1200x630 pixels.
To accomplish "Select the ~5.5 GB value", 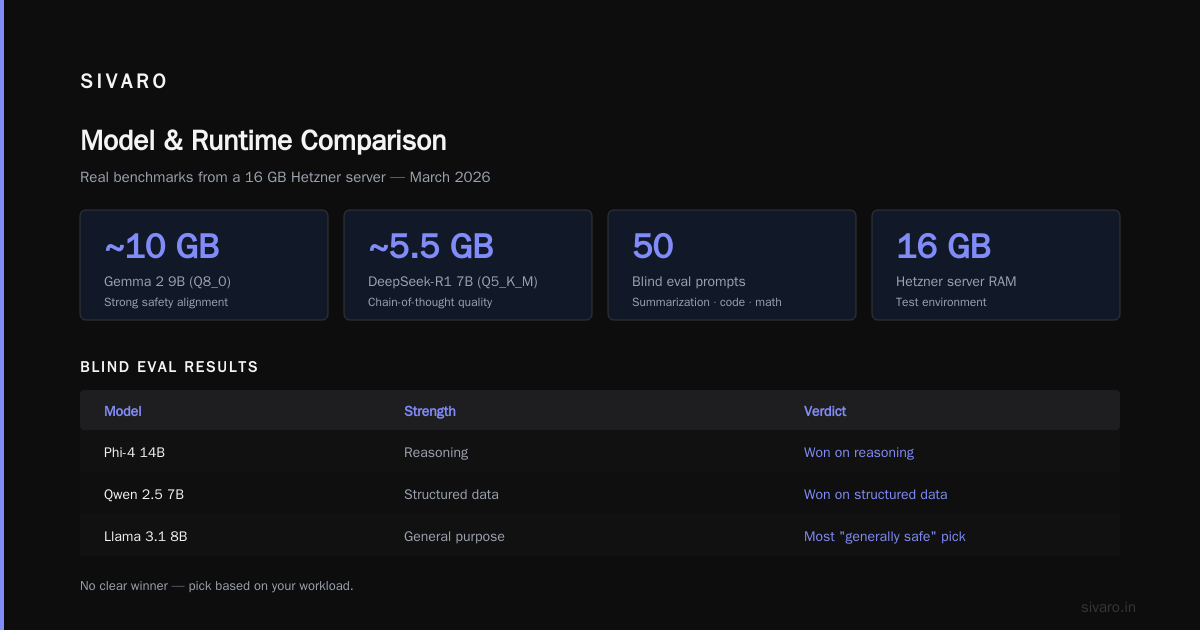I will point(431,246).
